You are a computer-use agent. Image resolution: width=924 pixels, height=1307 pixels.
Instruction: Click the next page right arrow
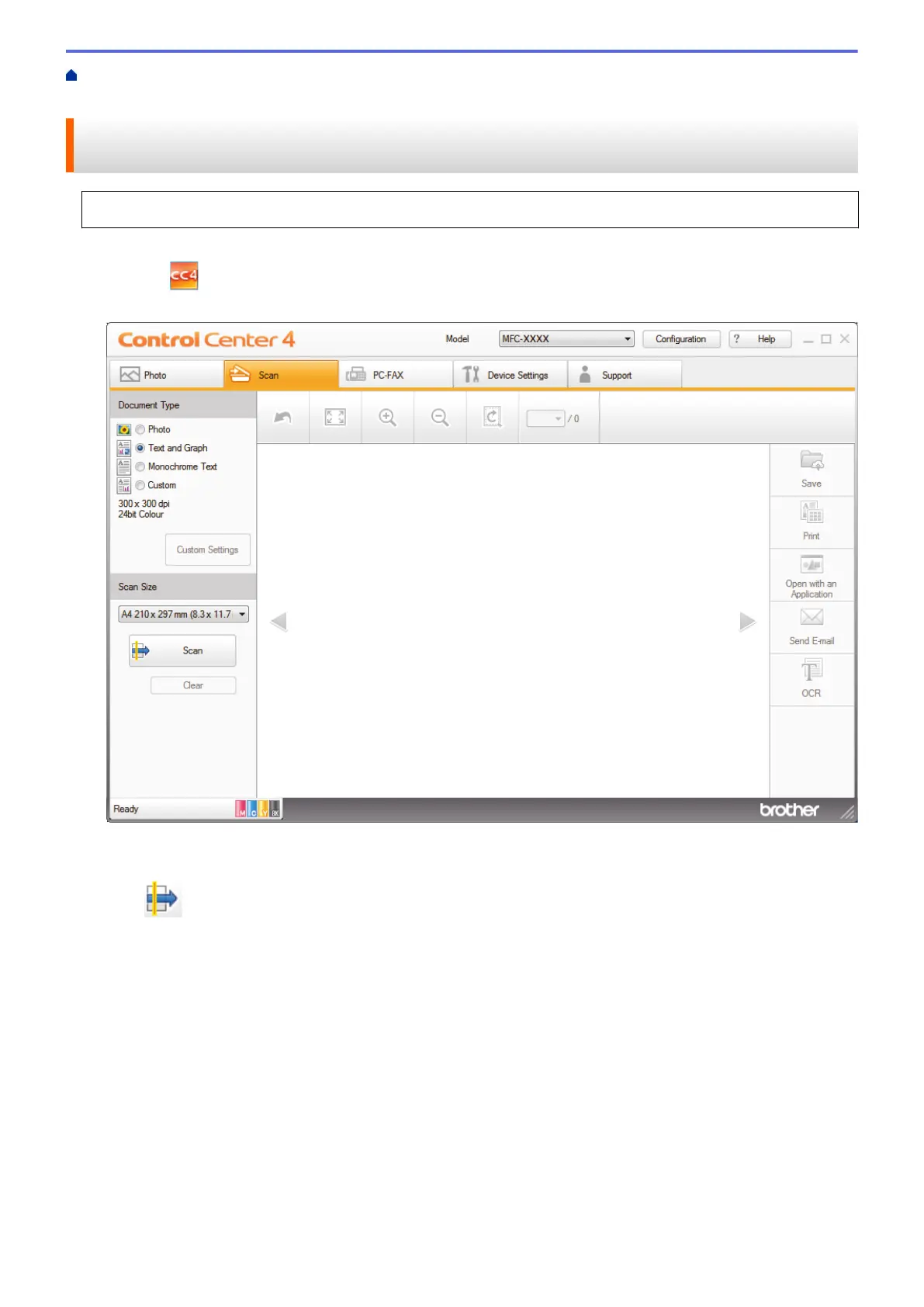pos(747,622)
